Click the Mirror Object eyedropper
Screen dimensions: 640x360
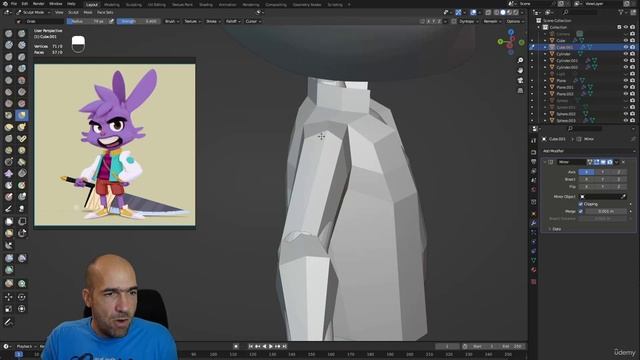pyautogui.click(x=623, y=197)
